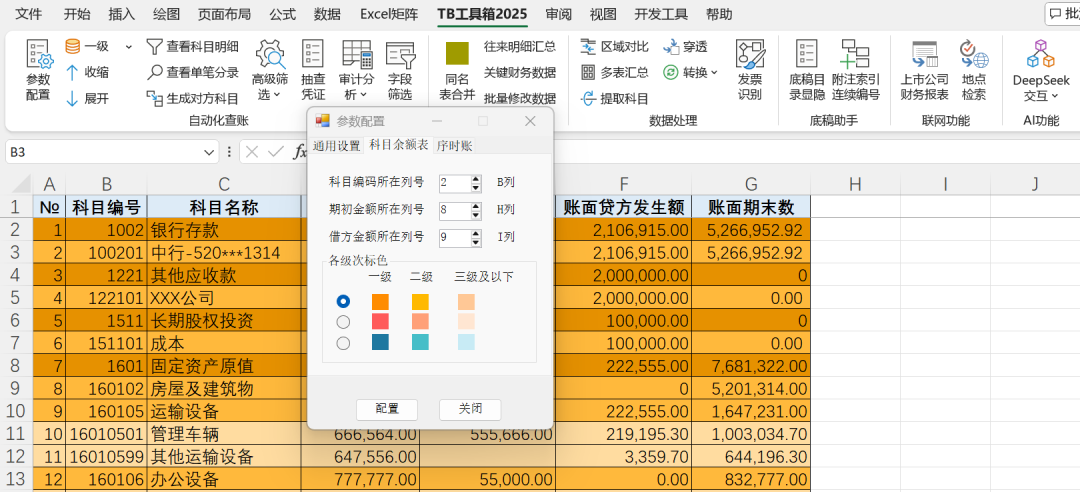This screenshot has height=492, width=1080.
Task: Open 区域对比 tool
Action: (615, 47)
